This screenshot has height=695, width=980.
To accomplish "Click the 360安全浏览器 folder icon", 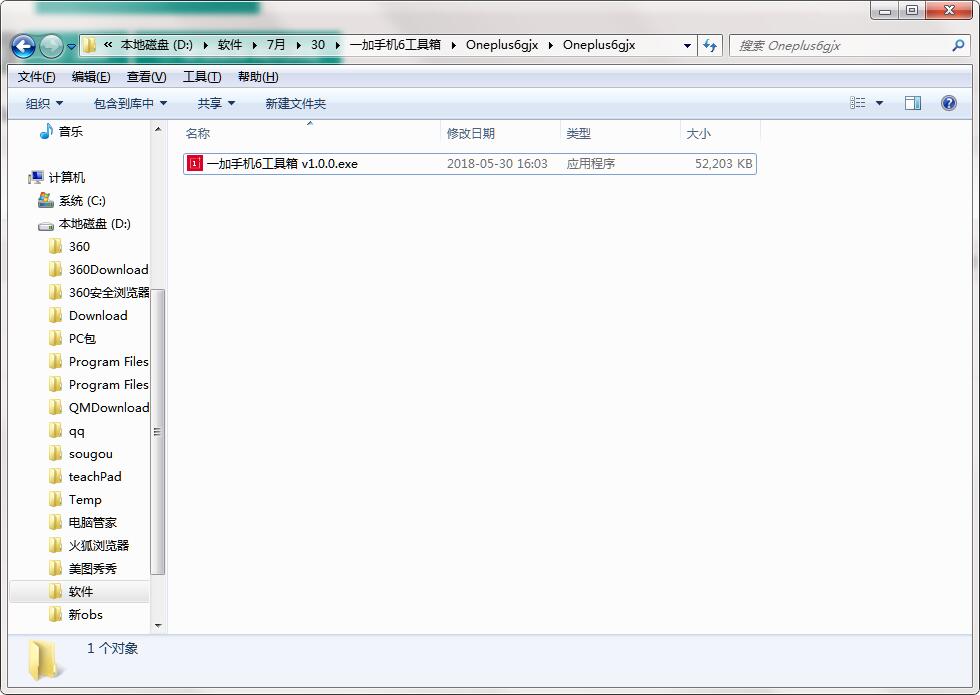I will (56, 292).
